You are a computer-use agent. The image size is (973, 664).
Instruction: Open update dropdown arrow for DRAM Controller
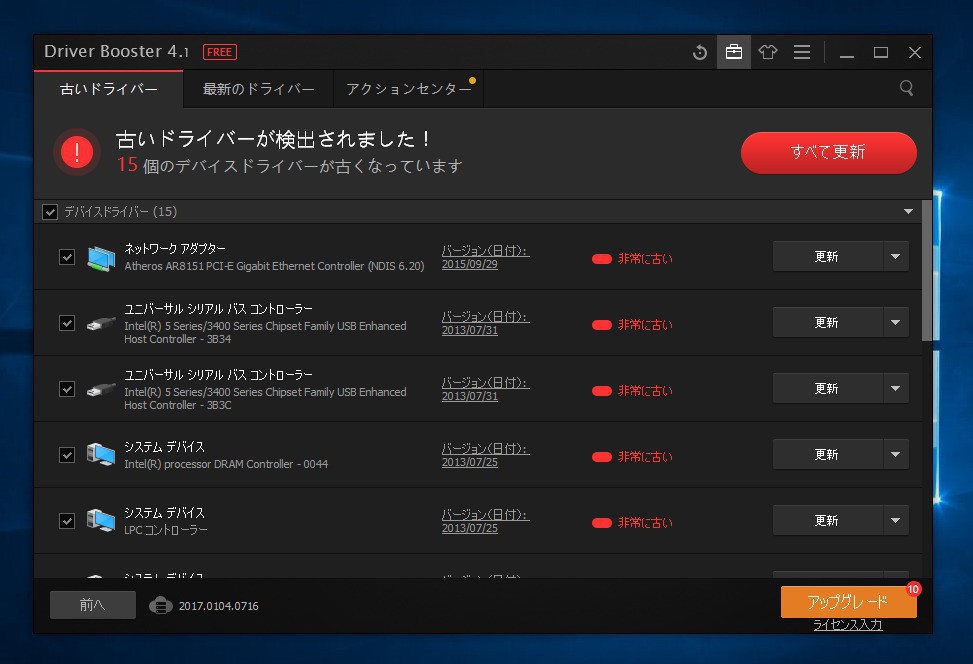point(895,454)
